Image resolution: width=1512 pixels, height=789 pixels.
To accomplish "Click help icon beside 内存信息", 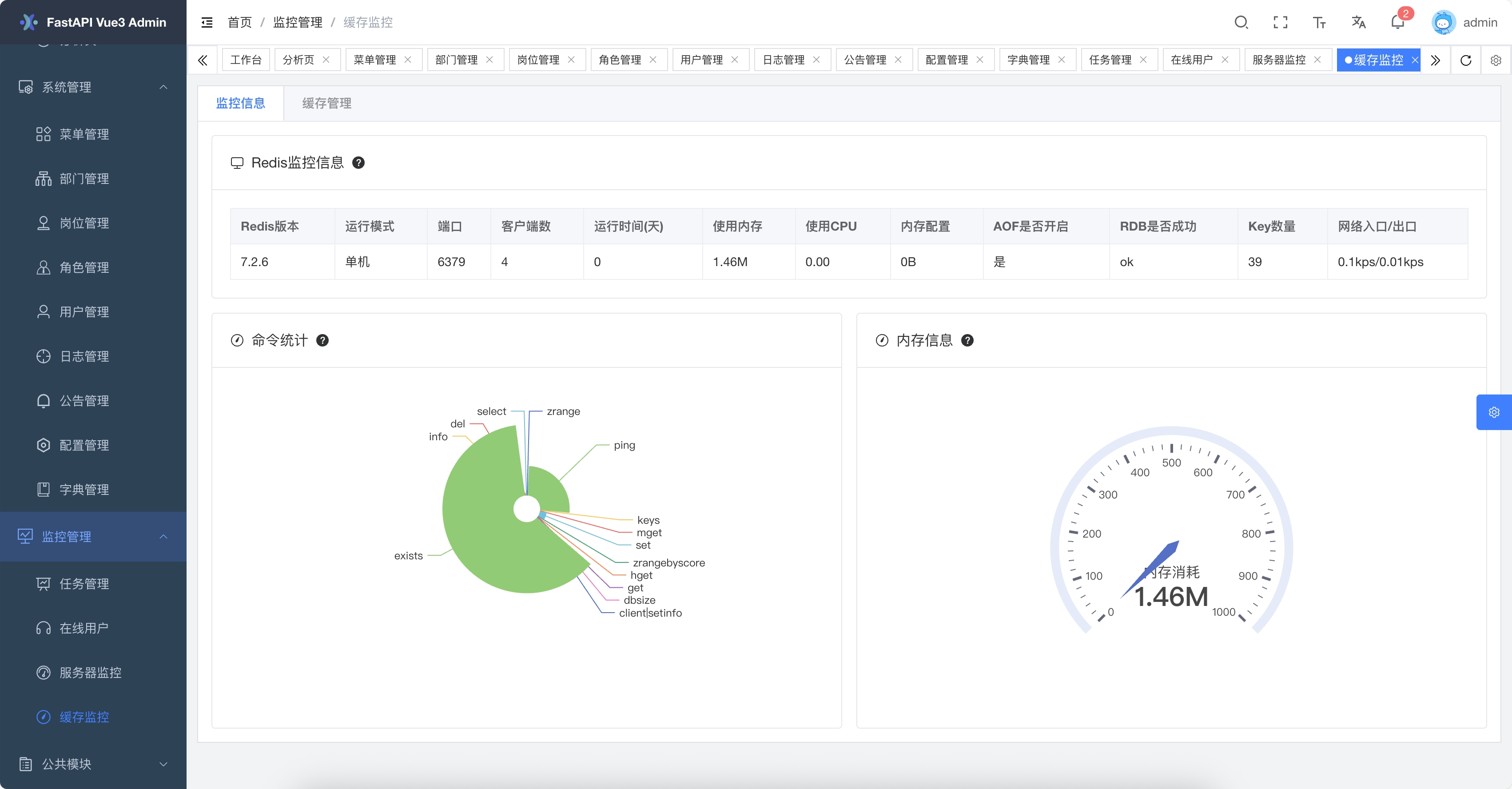I will 967,340.
